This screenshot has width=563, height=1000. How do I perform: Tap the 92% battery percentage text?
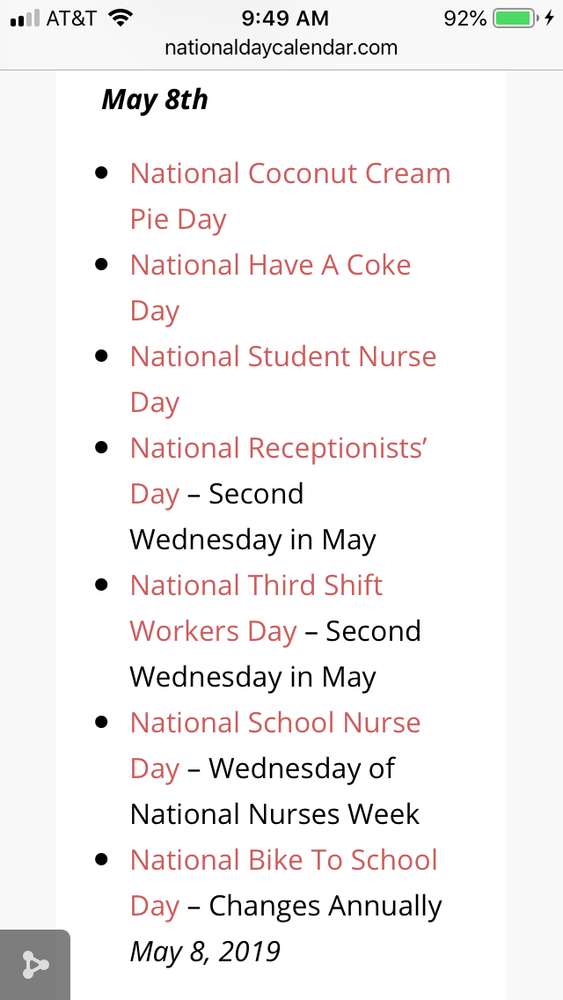(x=465, y=18)
